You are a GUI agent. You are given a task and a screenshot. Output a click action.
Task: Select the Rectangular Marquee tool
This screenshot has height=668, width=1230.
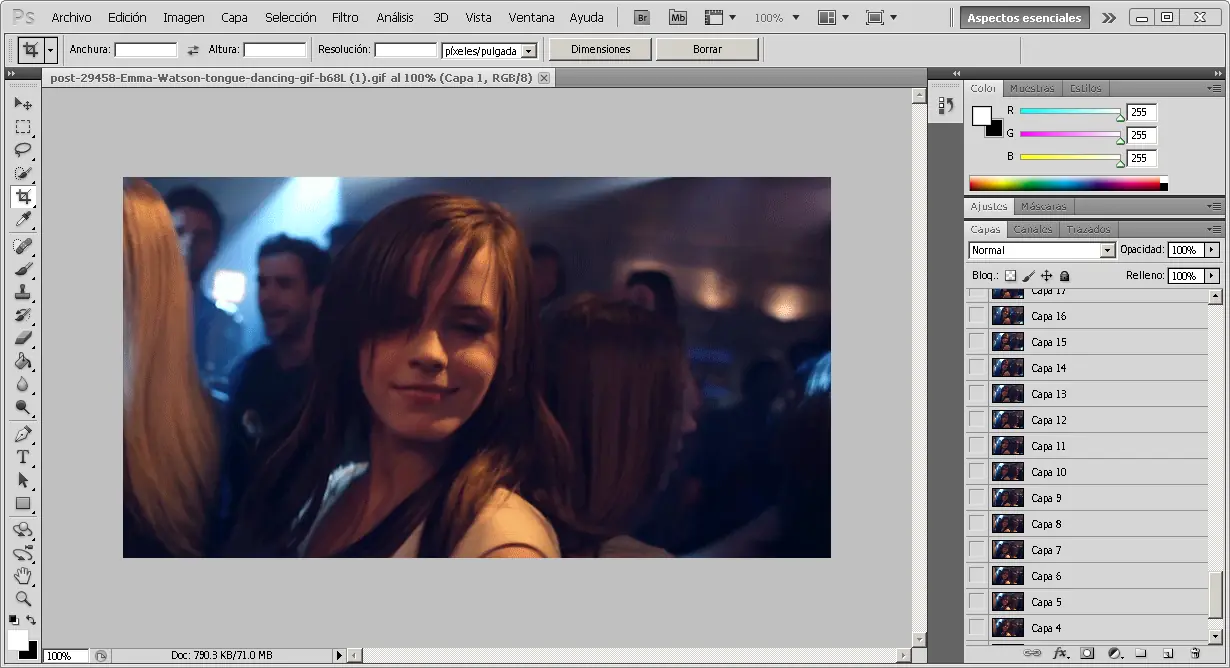[22, 127]
